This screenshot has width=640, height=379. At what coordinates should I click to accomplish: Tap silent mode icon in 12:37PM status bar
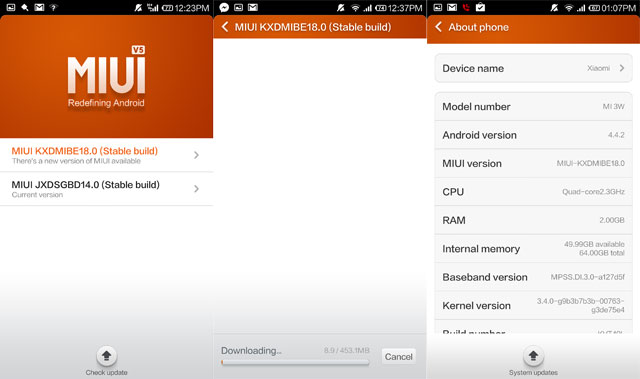[341, 8]
